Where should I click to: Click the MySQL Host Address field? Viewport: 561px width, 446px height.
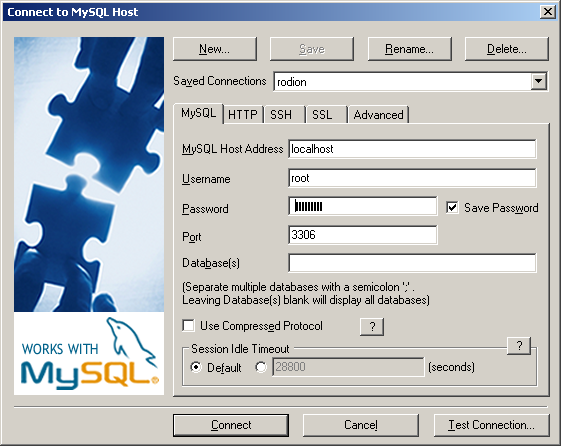pyautogui.click(x=412, y=149)
